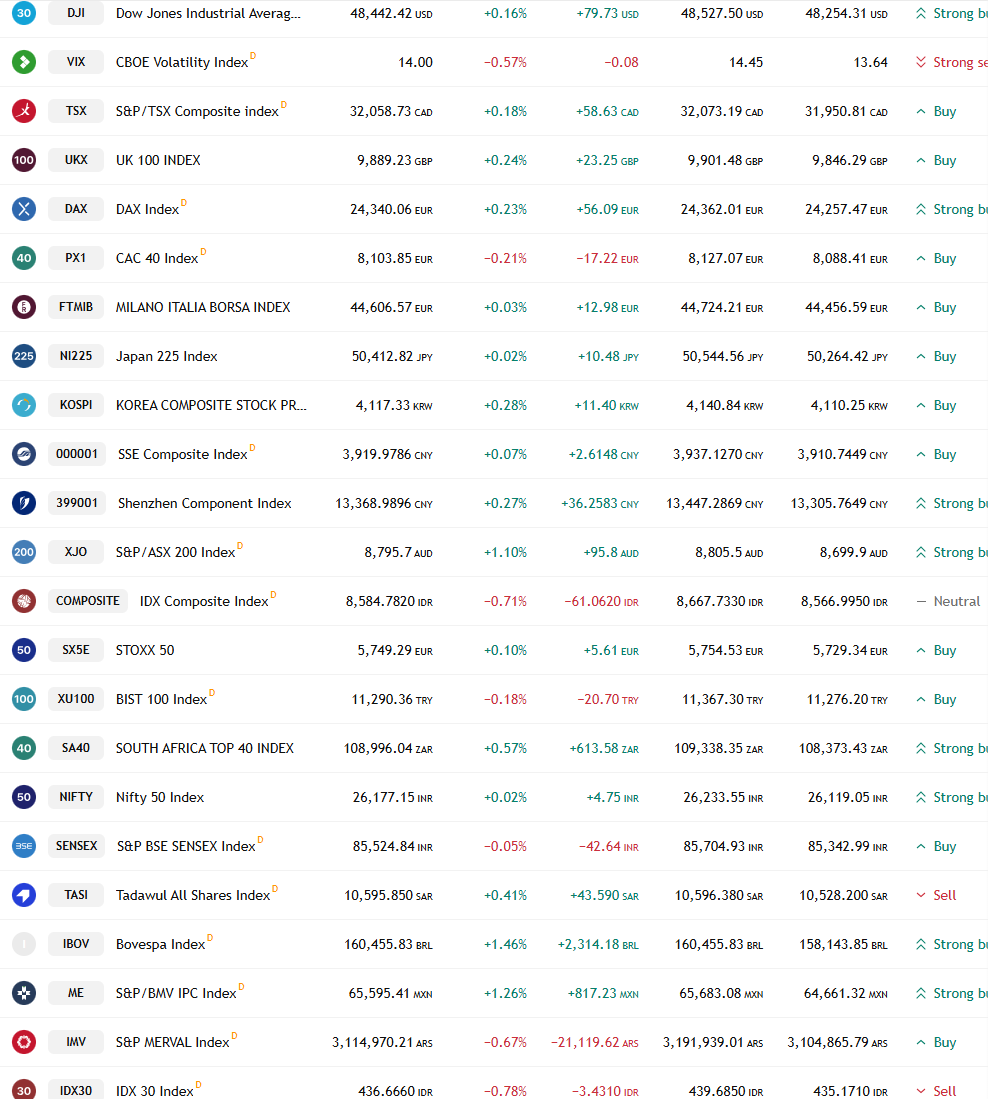988x1099 pixels.
Task: Open the Nifty 50 Index link
Action: 160,798
